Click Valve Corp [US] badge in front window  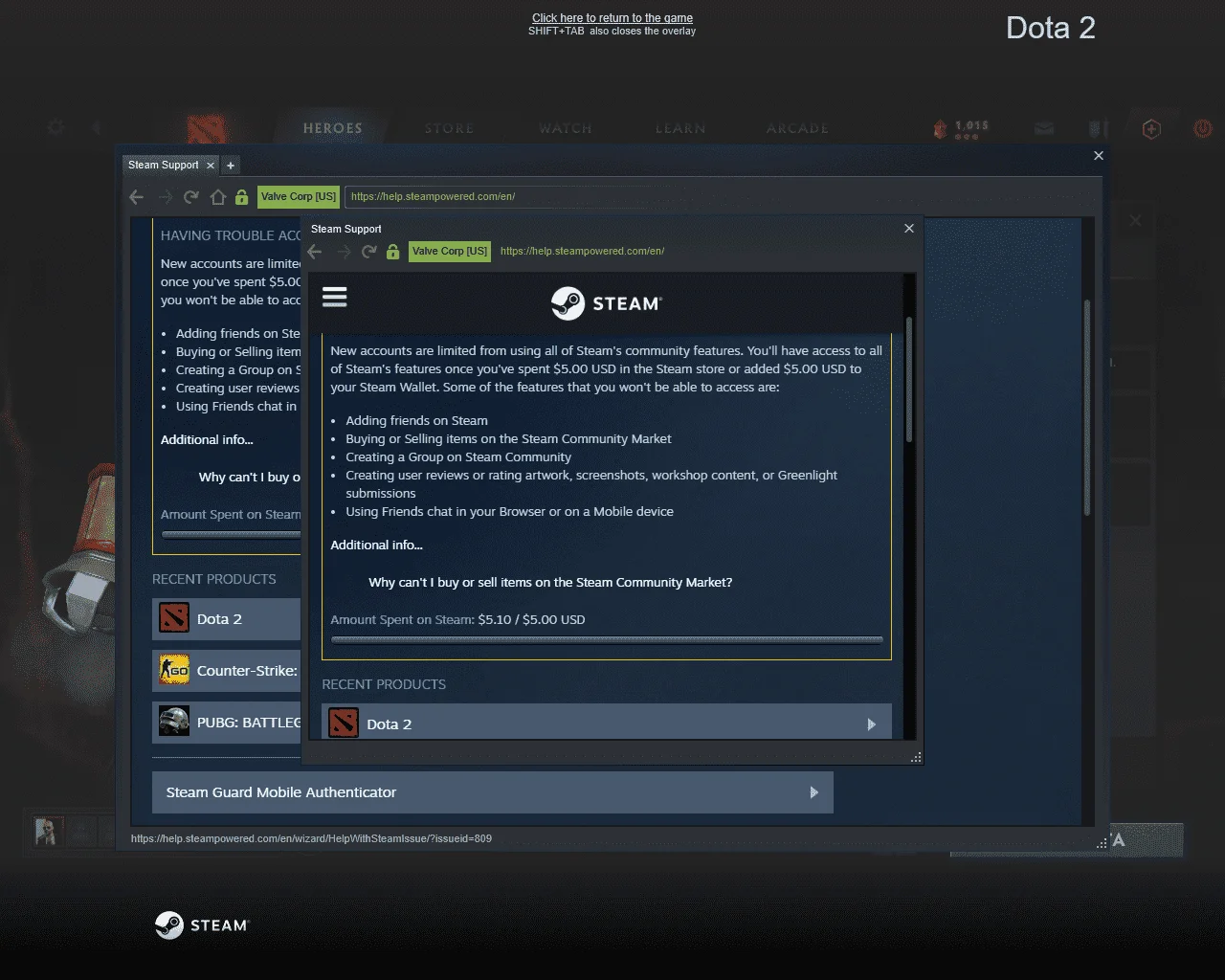(x=450, y=252)
